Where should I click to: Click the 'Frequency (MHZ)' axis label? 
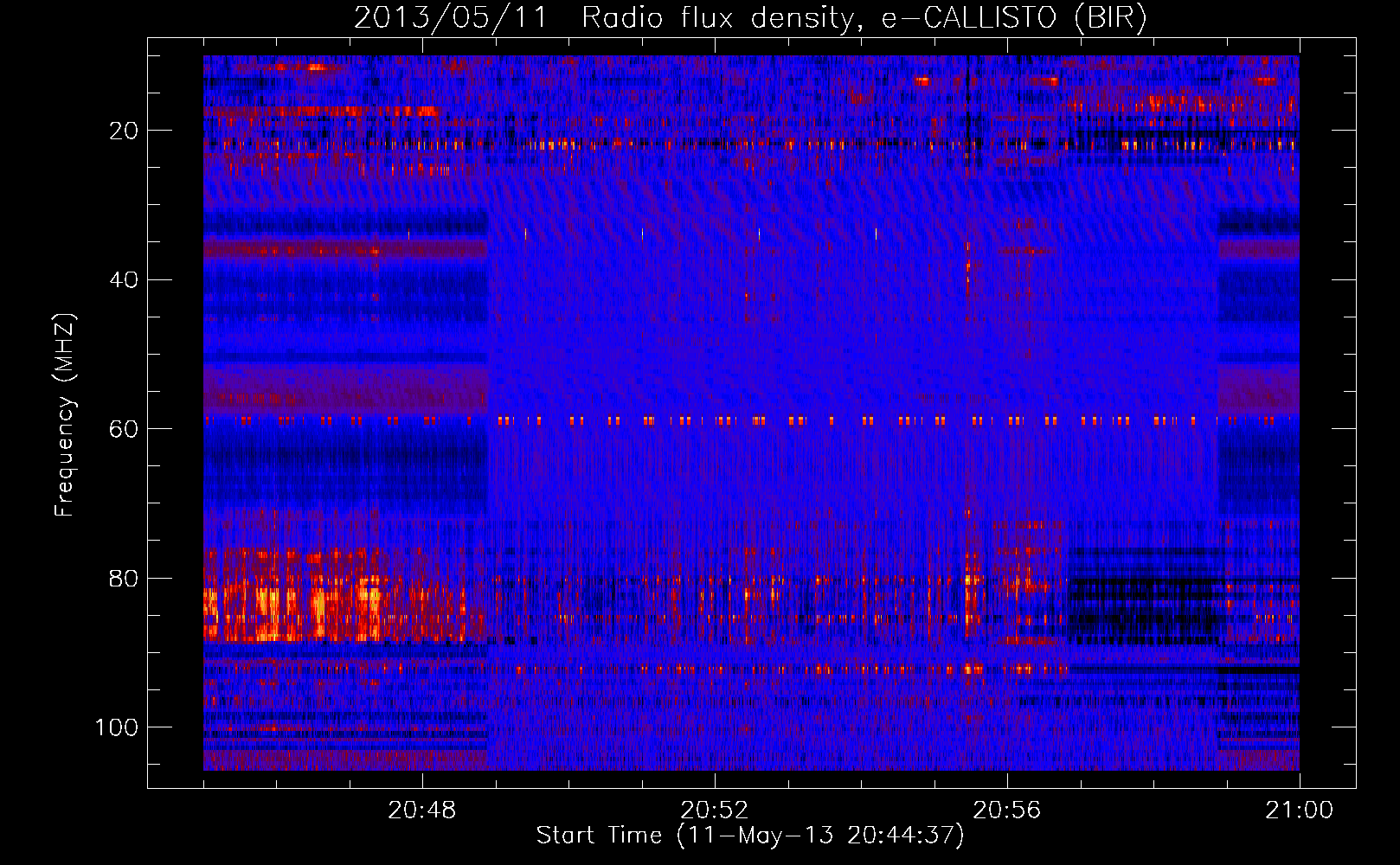(65, 415)
